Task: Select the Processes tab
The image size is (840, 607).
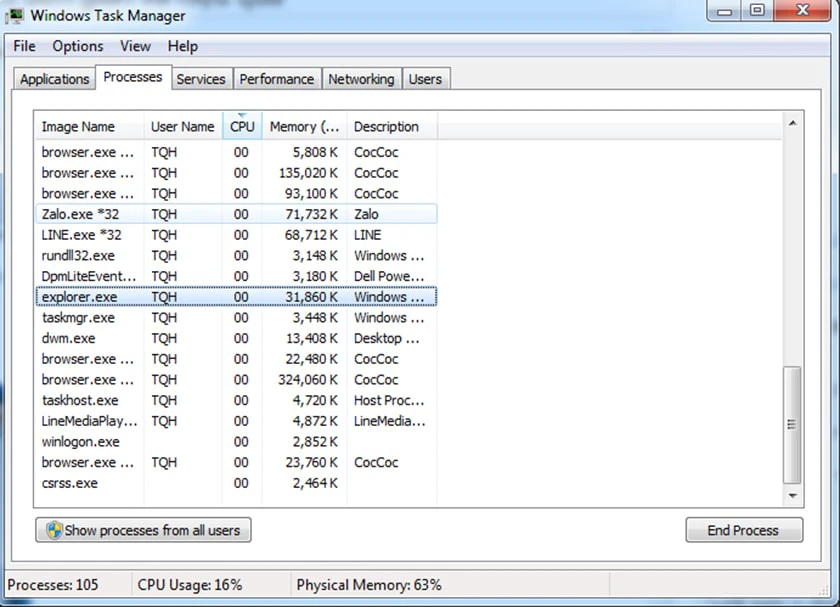Action: [133, 77]
